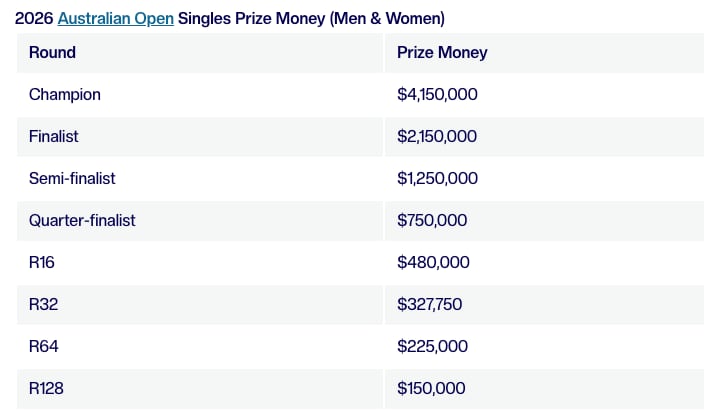Click the $2,150,000 prize amount
The height and width of the screenshot is (418, 721).
(x=437, y=136)
